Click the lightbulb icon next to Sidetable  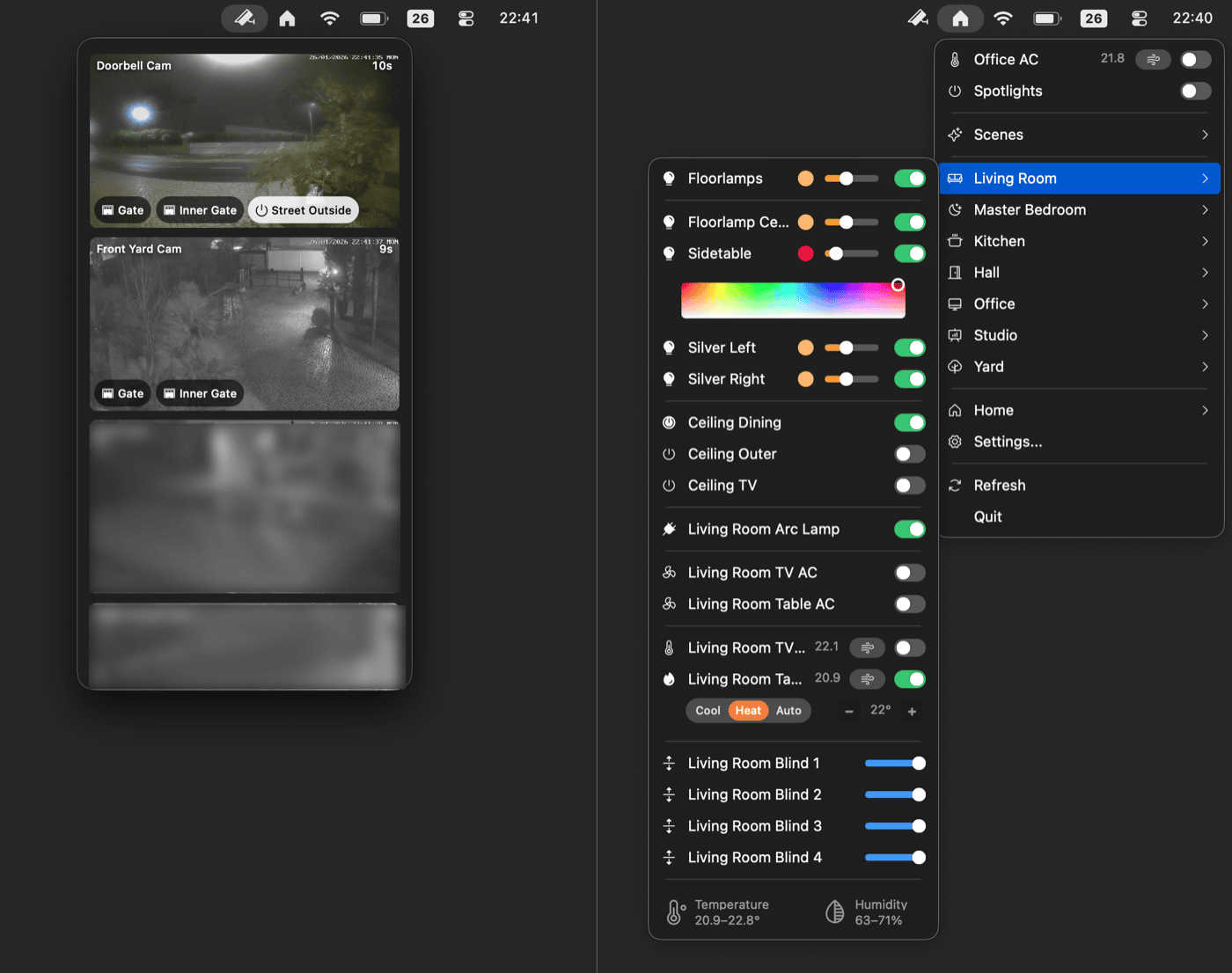[x=668, y=253]
